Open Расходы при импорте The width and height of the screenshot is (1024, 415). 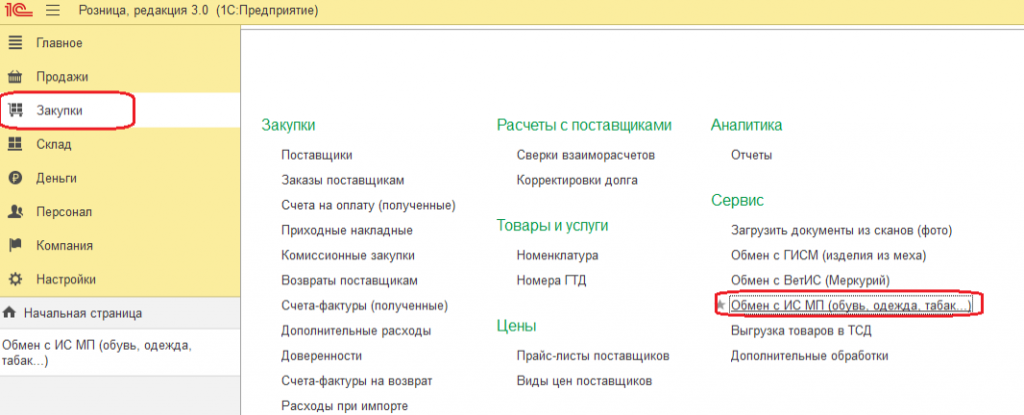[x=344, y=406]
